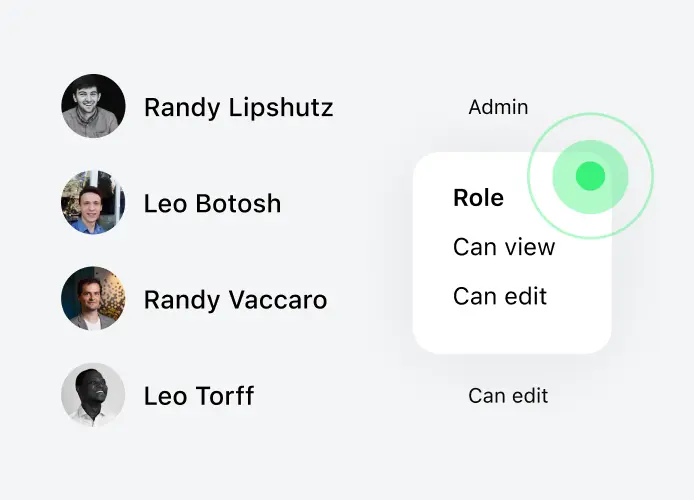Click the surname Torff in the bottom row
This screenshot has width=694, height=500.
point(222,396)
